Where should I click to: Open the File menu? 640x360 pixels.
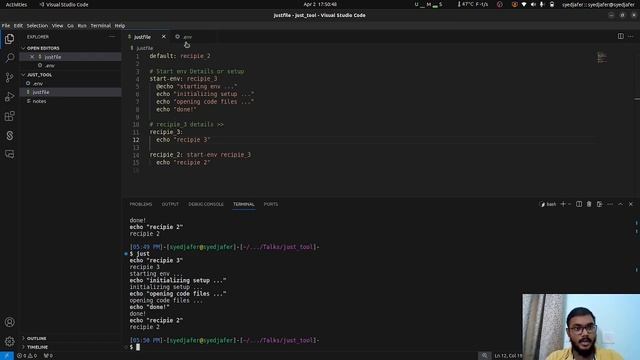coord(6,25)
